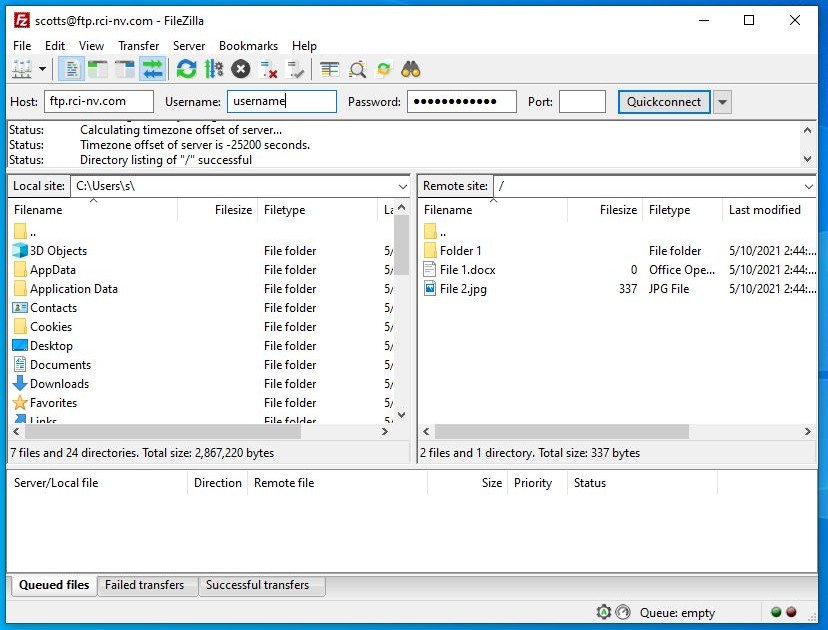Screen dimensions: 828x630
Task: Go to parent folder in remote pane
Action: click(x=435, y=232)
